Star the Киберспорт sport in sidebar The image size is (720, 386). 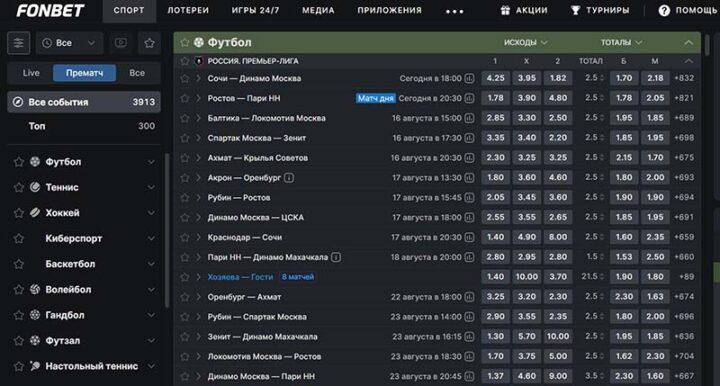18,239
